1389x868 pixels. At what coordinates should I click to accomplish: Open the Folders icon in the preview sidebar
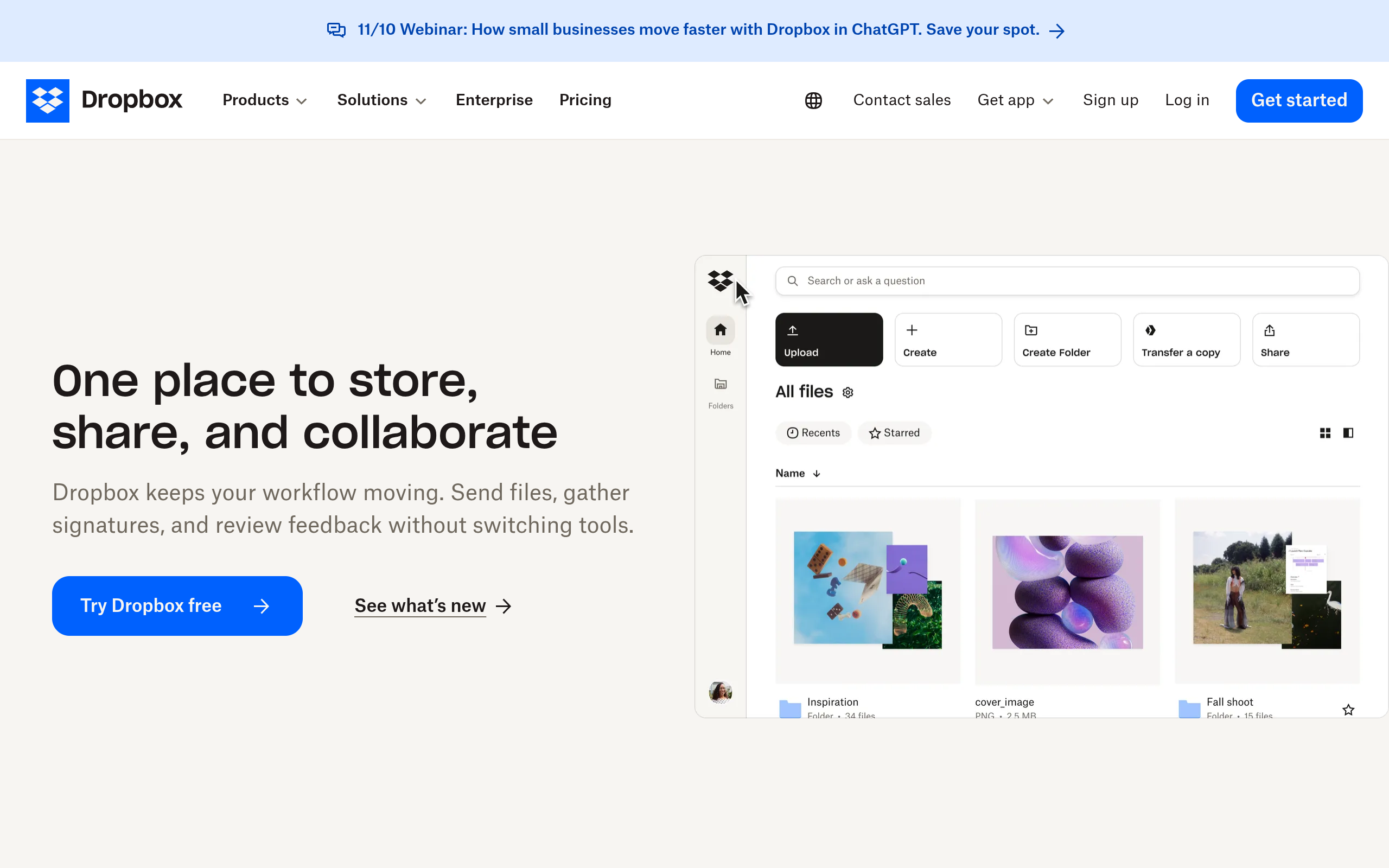pyautogui.click(x=721, y=384)
